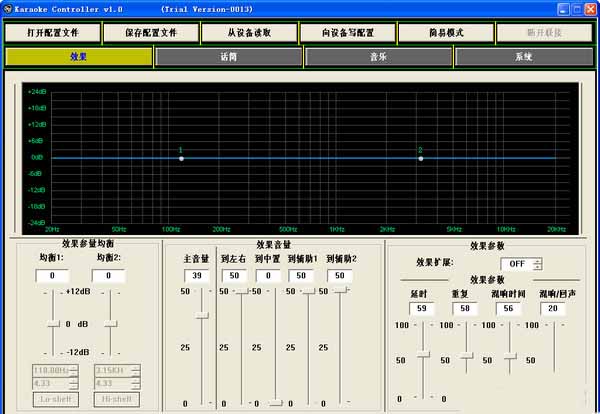The height and width of the screenshot is (414, 600).
Task: Select EQ point 1 on the graph
Action: click(181, 158)
